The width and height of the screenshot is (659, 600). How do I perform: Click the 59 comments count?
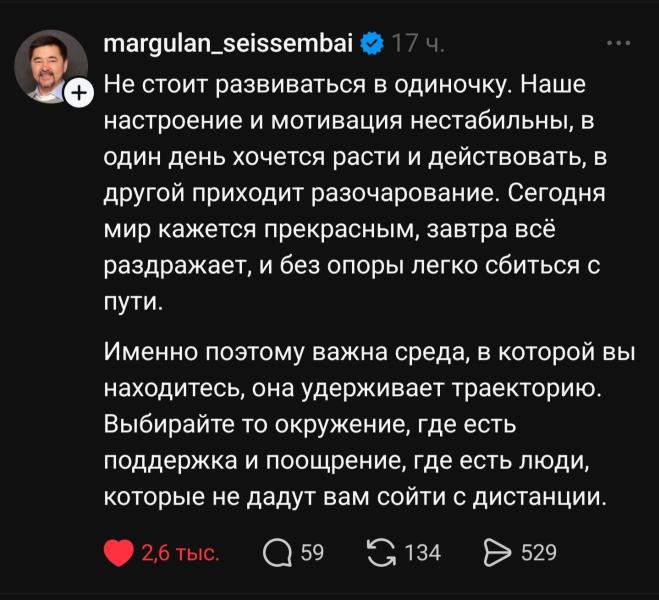coord(313,552)
